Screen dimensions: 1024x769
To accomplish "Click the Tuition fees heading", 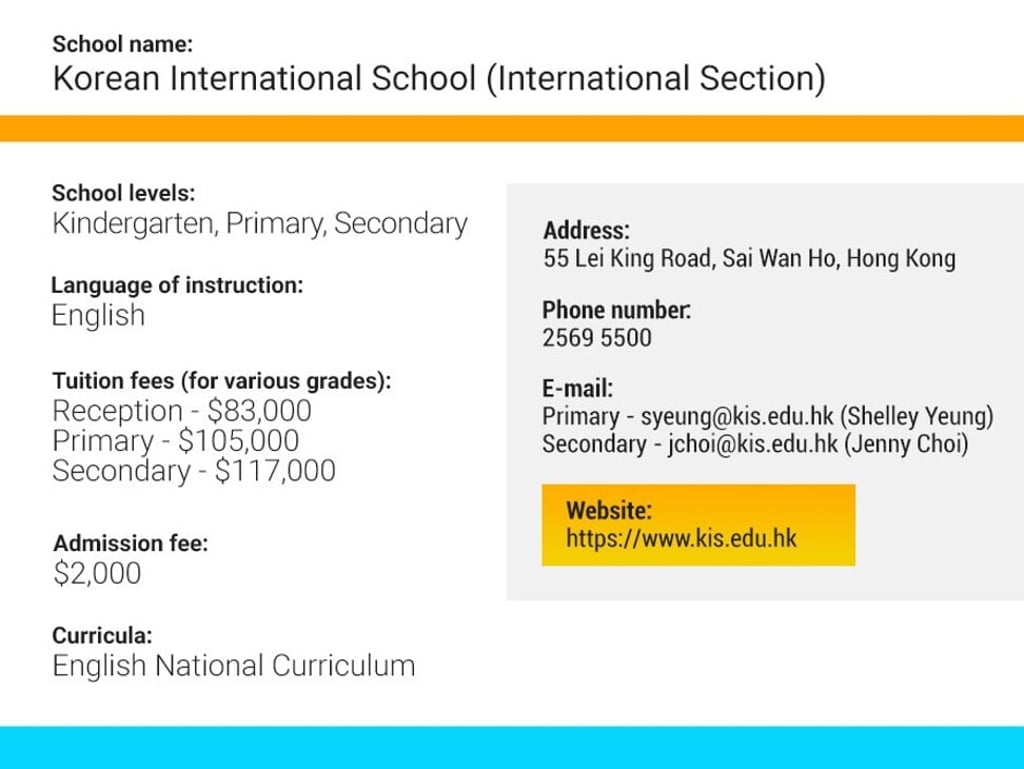I will click(x=221, y=381).
